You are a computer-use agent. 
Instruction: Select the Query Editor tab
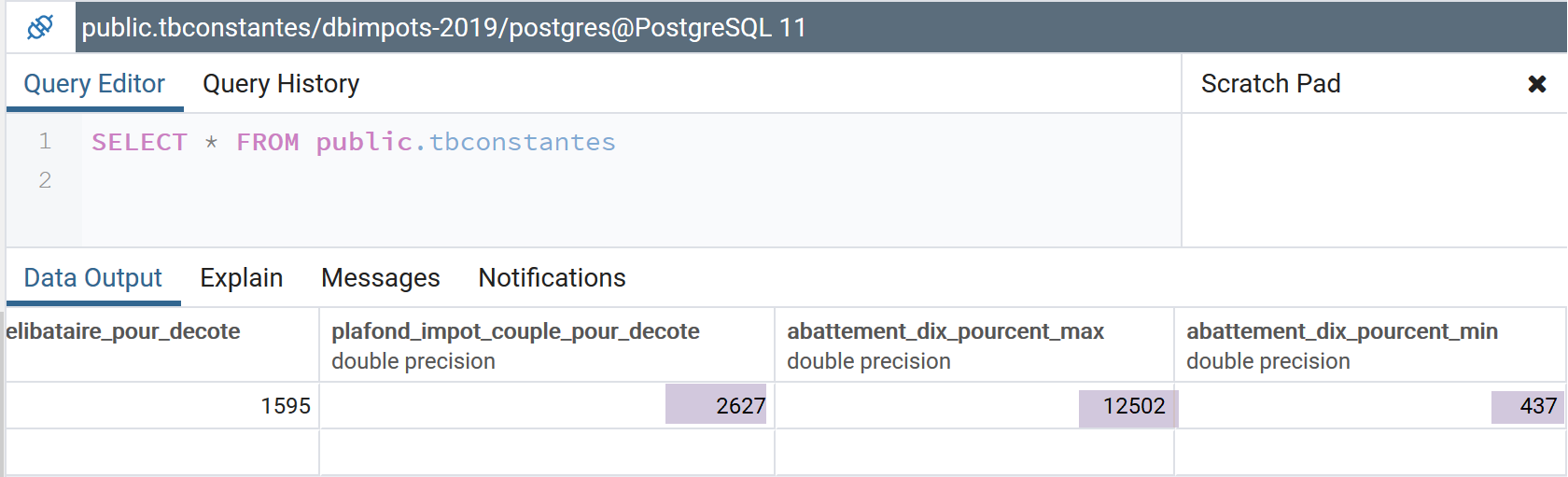(94, 84)
